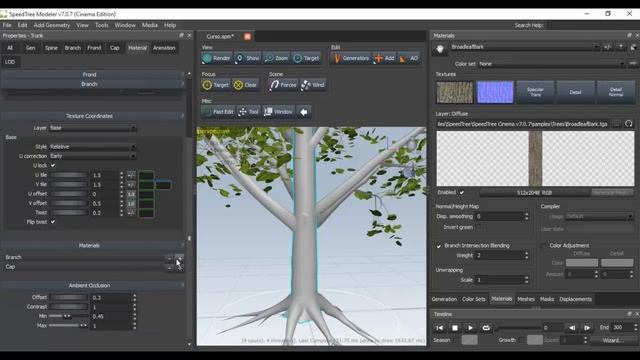Play the timeline animation
640x360 pixels.
tap(470, 328)
